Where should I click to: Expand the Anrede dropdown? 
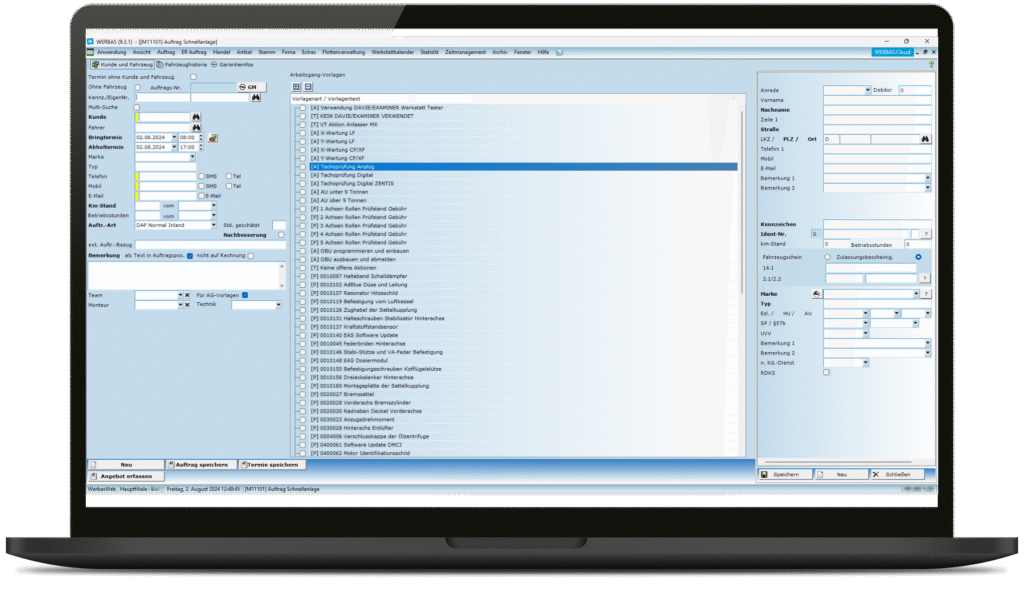pos(867,90)
